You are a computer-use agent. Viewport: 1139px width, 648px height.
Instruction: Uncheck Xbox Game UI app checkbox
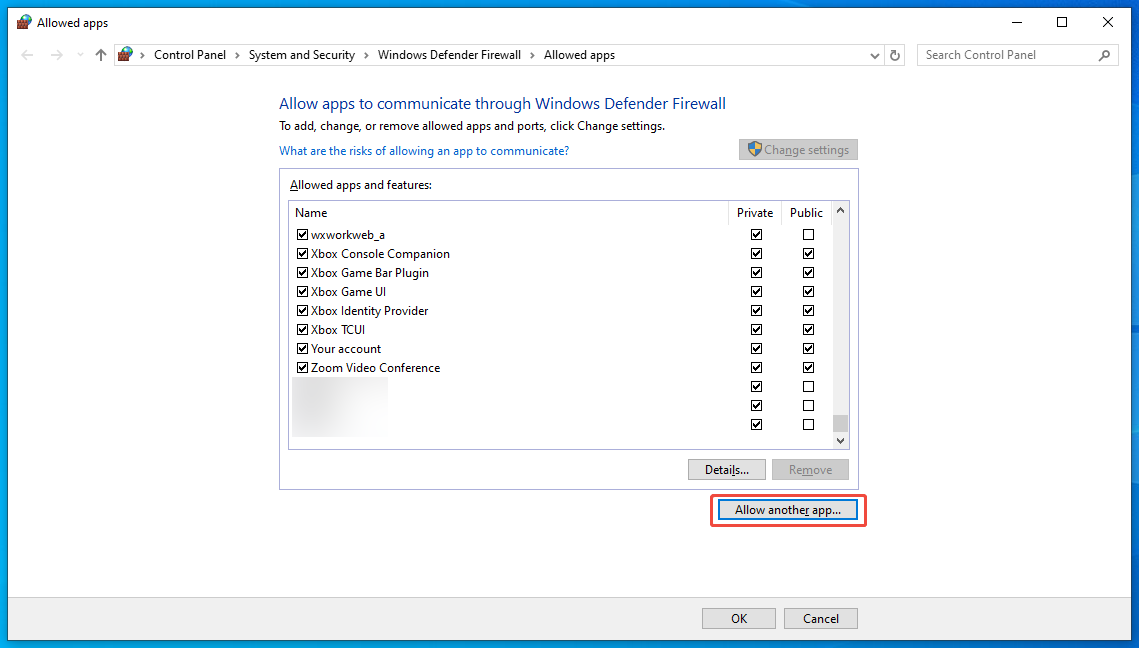coord(302,291)
